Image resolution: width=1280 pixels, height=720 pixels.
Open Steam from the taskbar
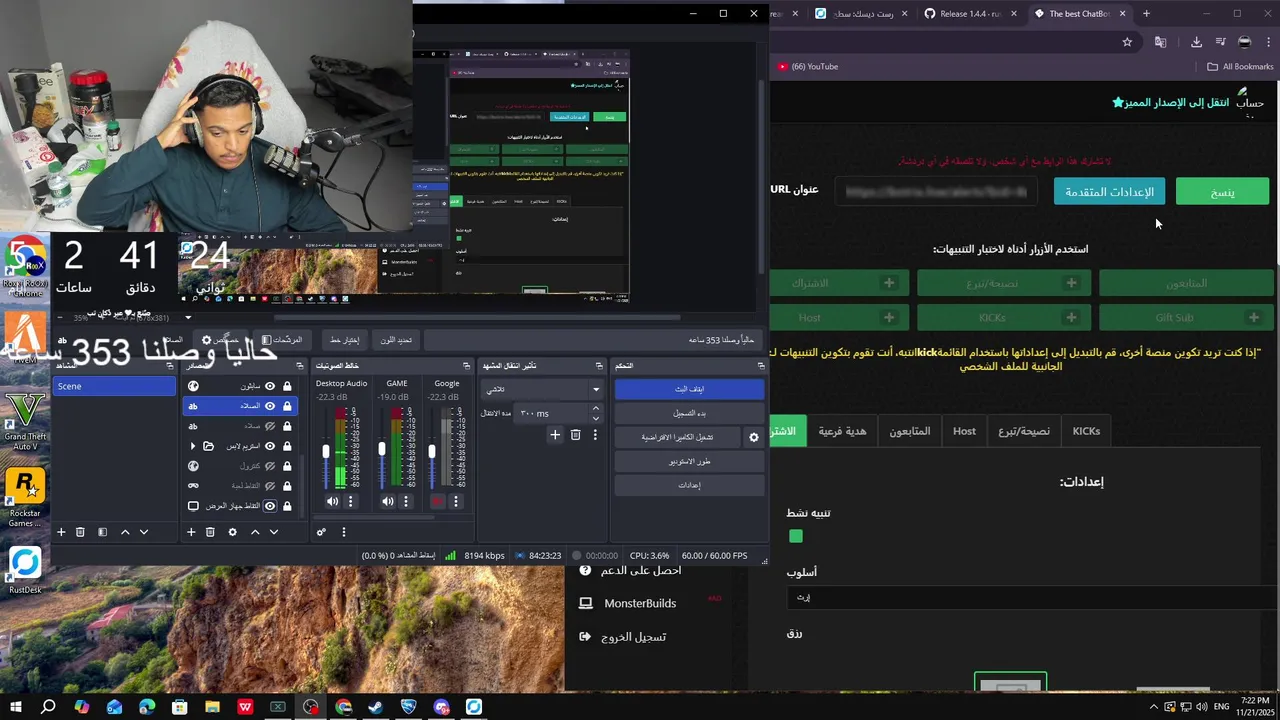click(376, 707)
